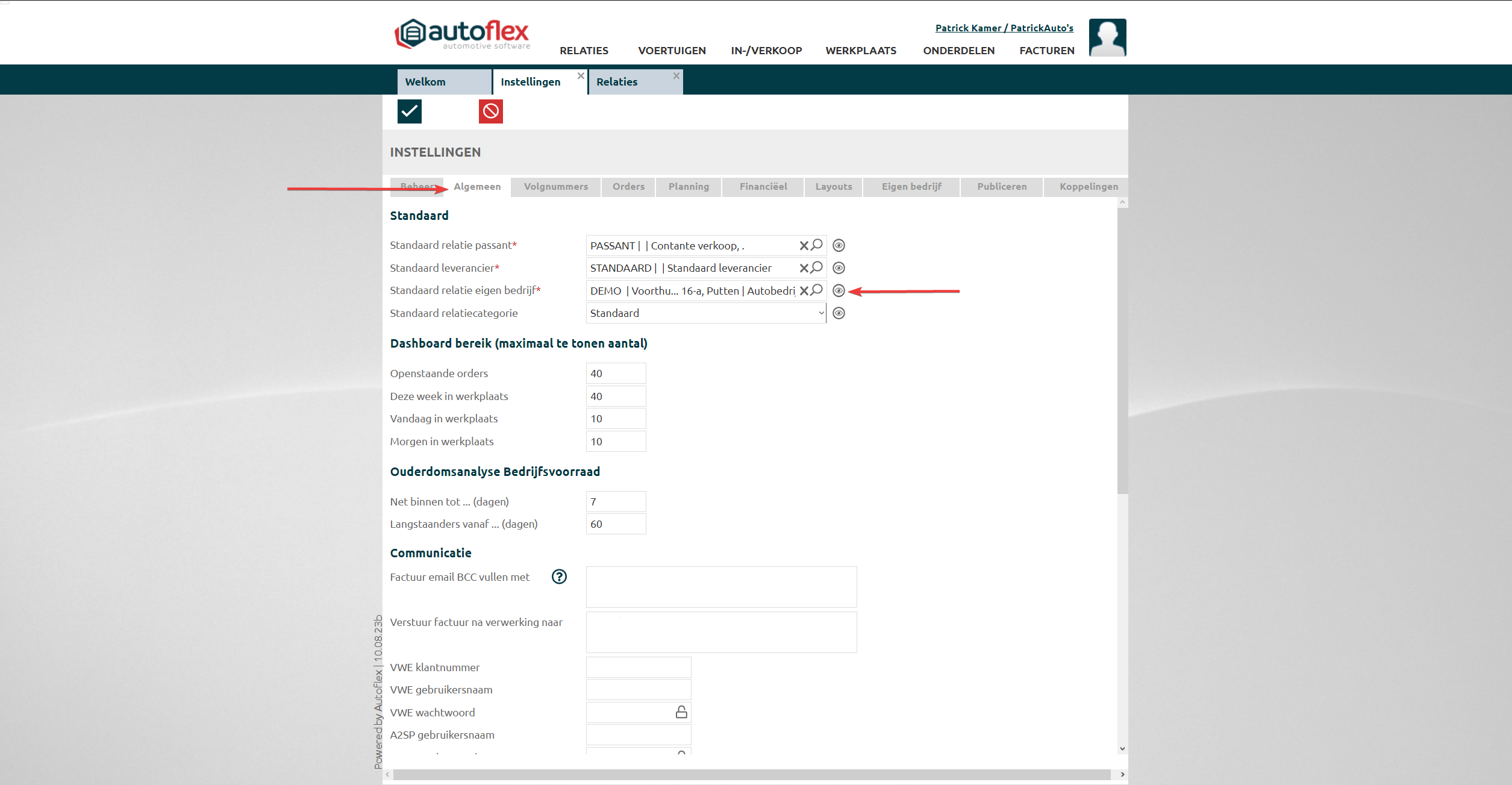1512x785 pixels.
Task: Switch to the Financiëel settings tab
Action: 763,187
